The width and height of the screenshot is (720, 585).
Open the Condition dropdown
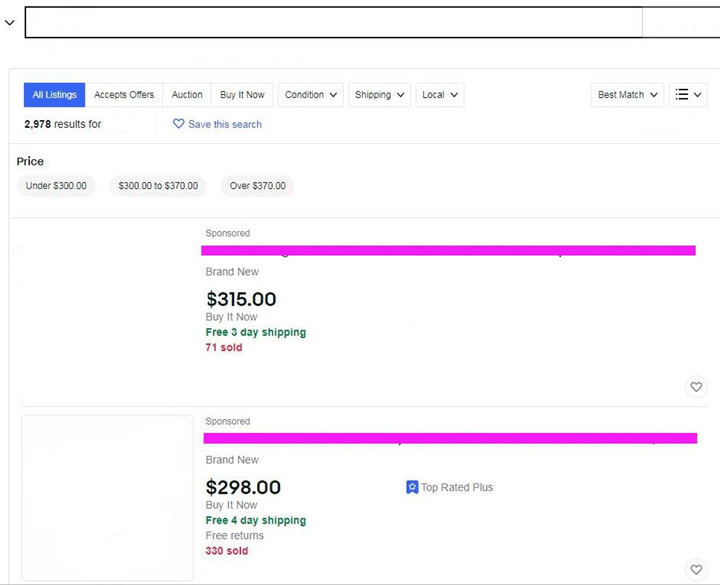[311, 95]
